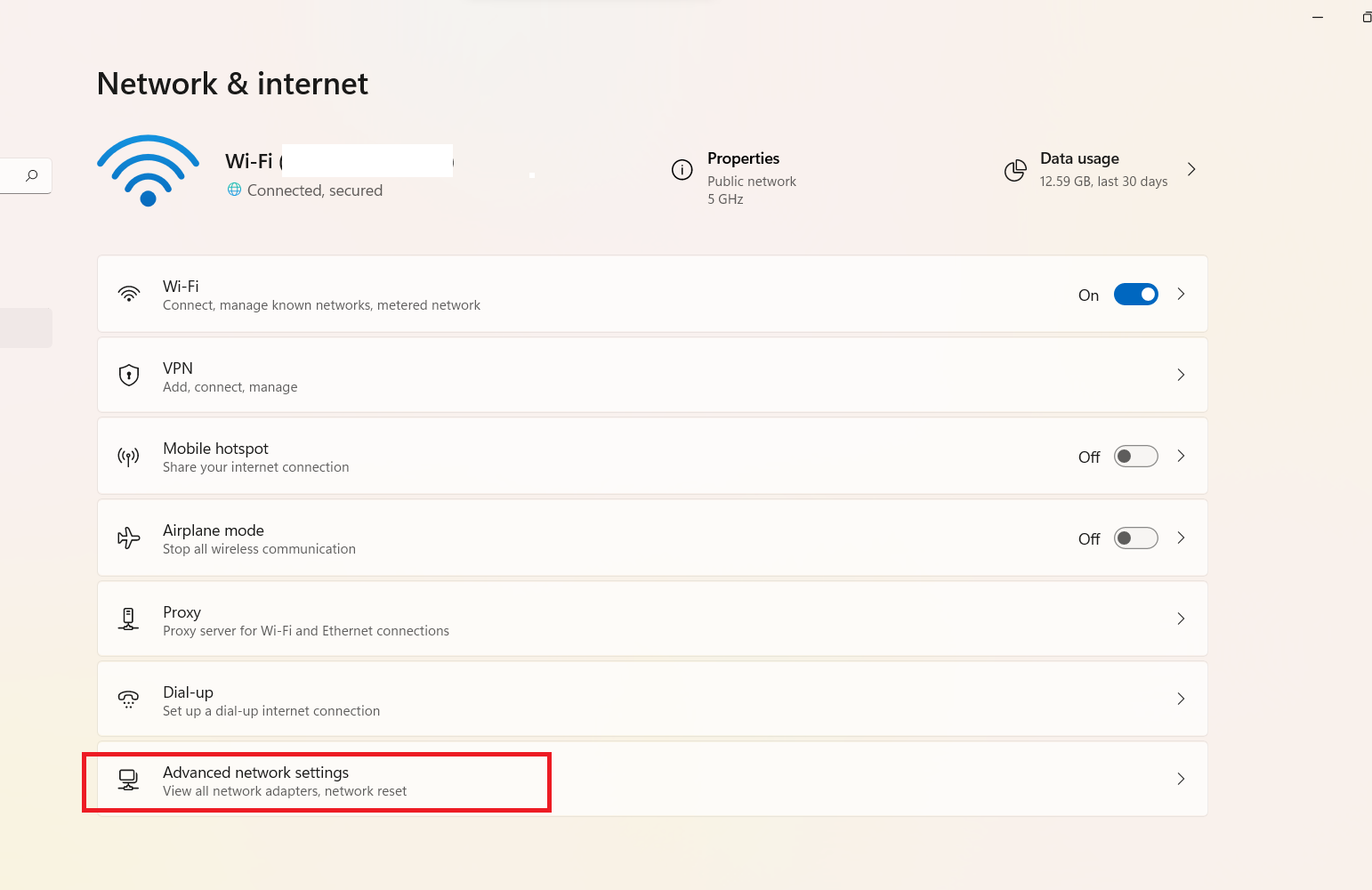Focus the settings search box
The image size is (1372, 890).
[x=25, y=175]
